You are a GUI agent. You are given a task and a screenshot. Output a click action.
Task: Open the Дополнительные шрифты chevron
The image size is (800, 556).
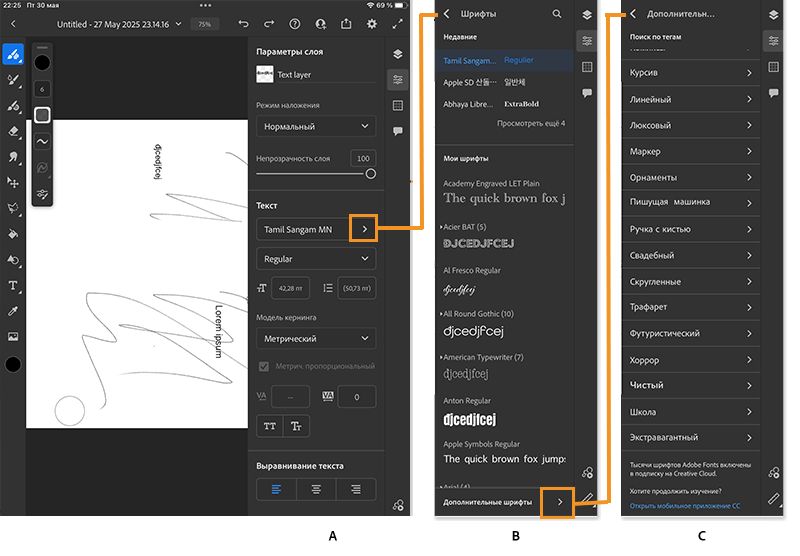pos(560,502)
